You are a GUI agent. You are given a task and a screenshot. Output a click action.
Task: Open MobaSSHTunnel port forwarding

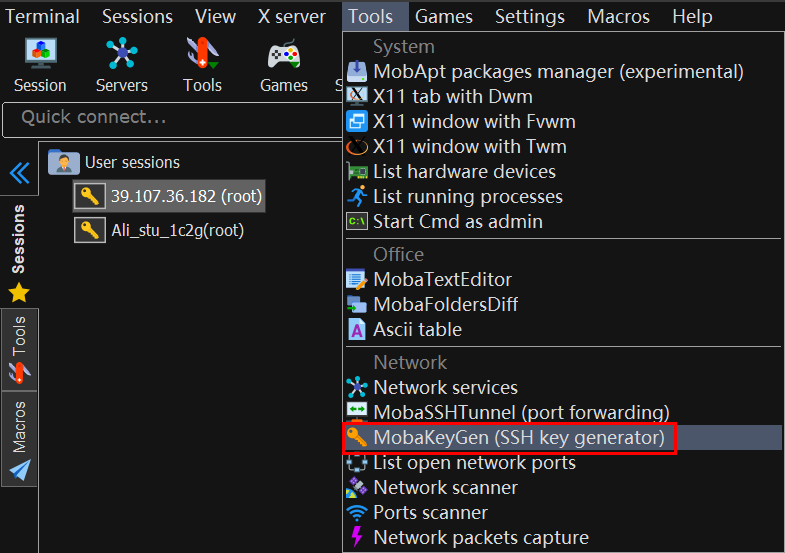(x=520, y=412)
